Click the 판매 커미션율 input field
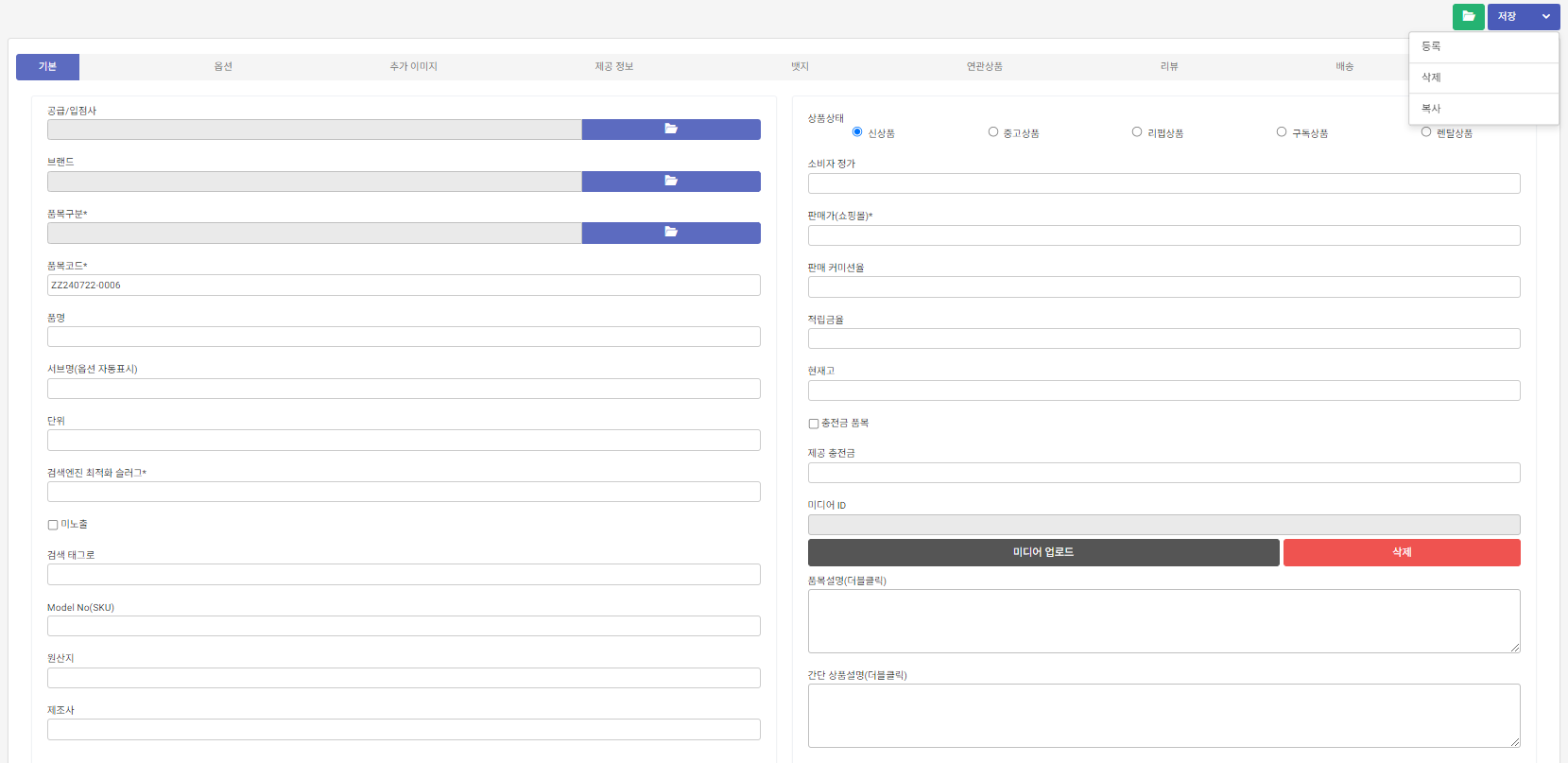1568x763 pixels. coord(1164,286)
